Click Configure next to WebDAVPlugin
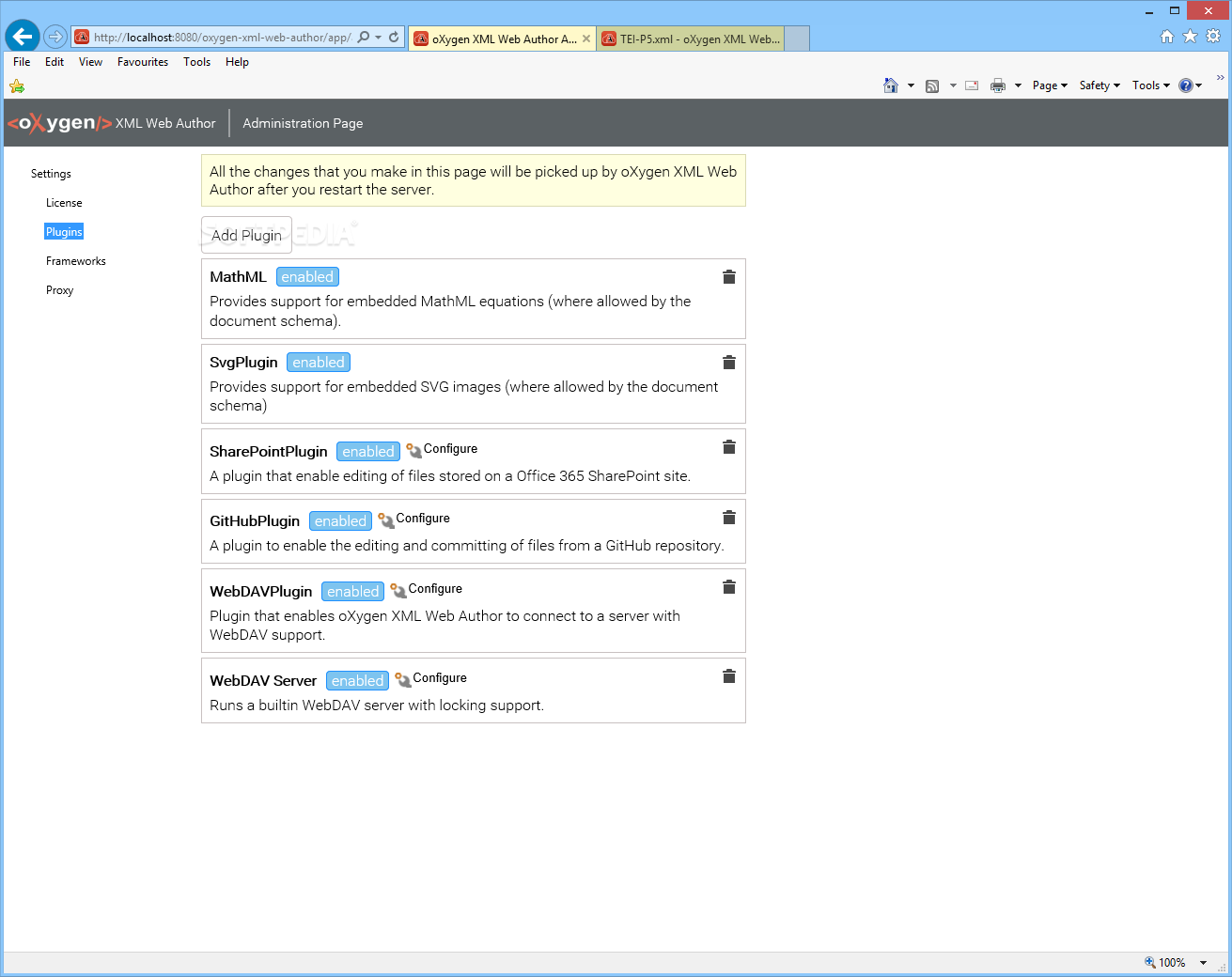 point(427,589)
